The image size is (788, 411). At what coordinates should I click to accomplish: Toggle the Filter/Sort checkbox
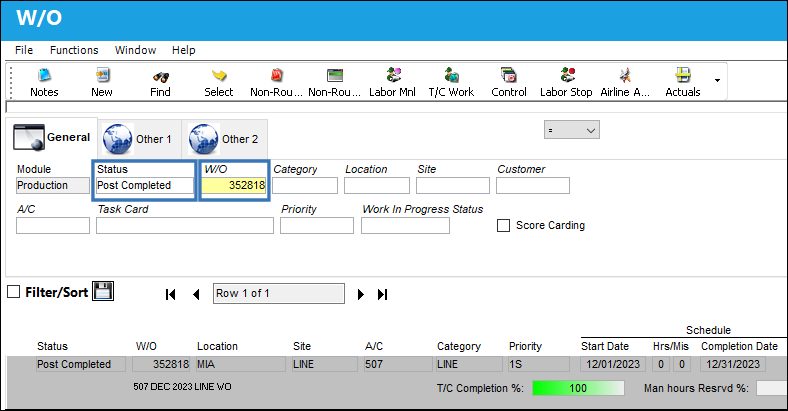[x=14, y=291]
